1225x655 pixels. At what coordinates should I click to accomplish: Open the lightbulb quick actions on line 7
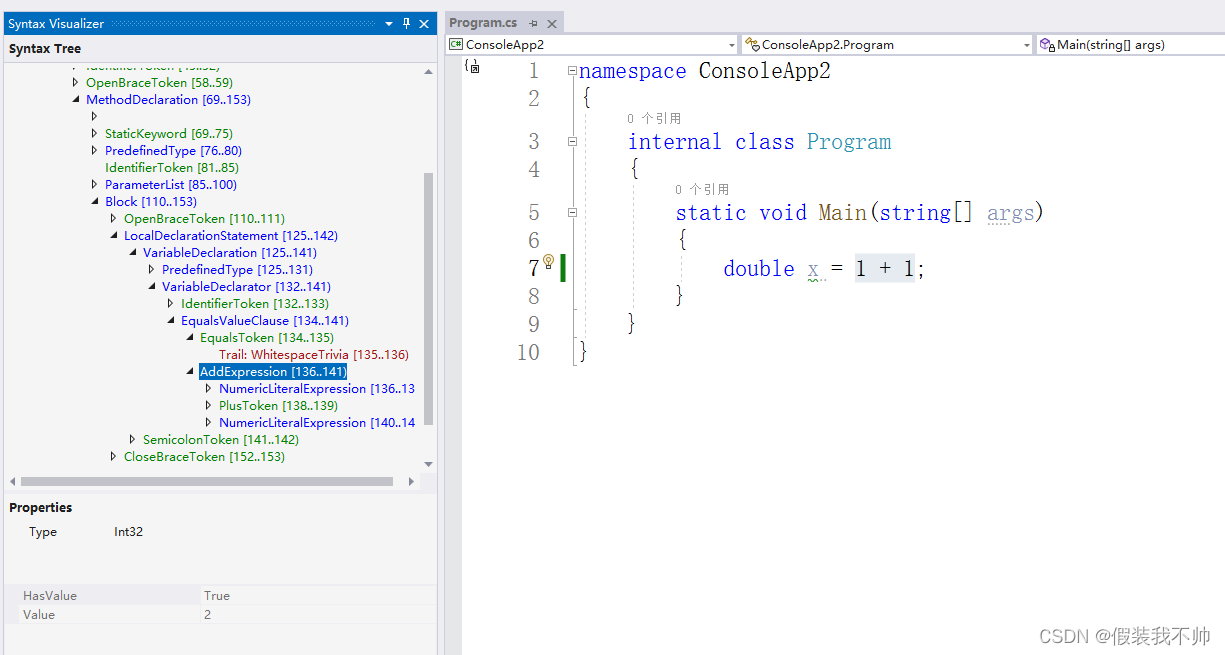pos(548,259)
